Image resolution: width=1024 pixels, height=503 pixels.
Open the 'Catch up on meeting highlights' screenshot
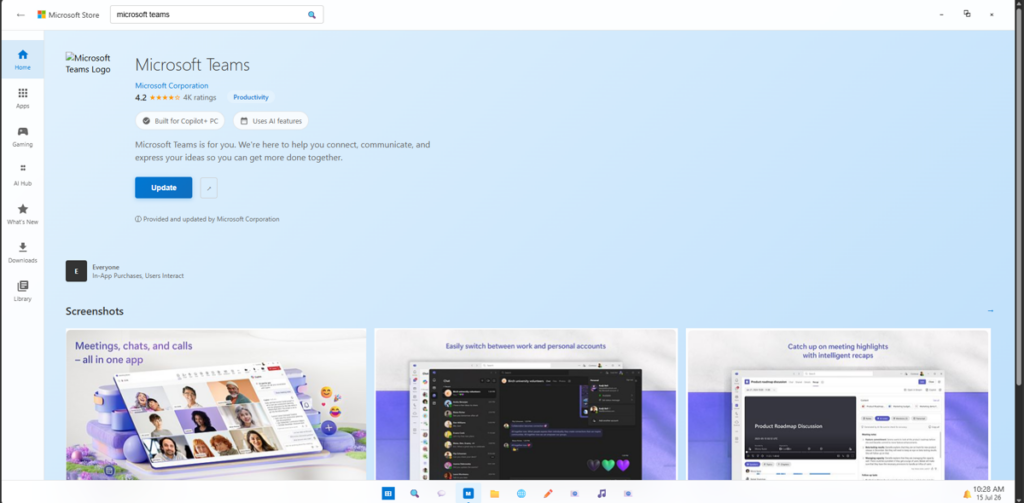(839, 404)
